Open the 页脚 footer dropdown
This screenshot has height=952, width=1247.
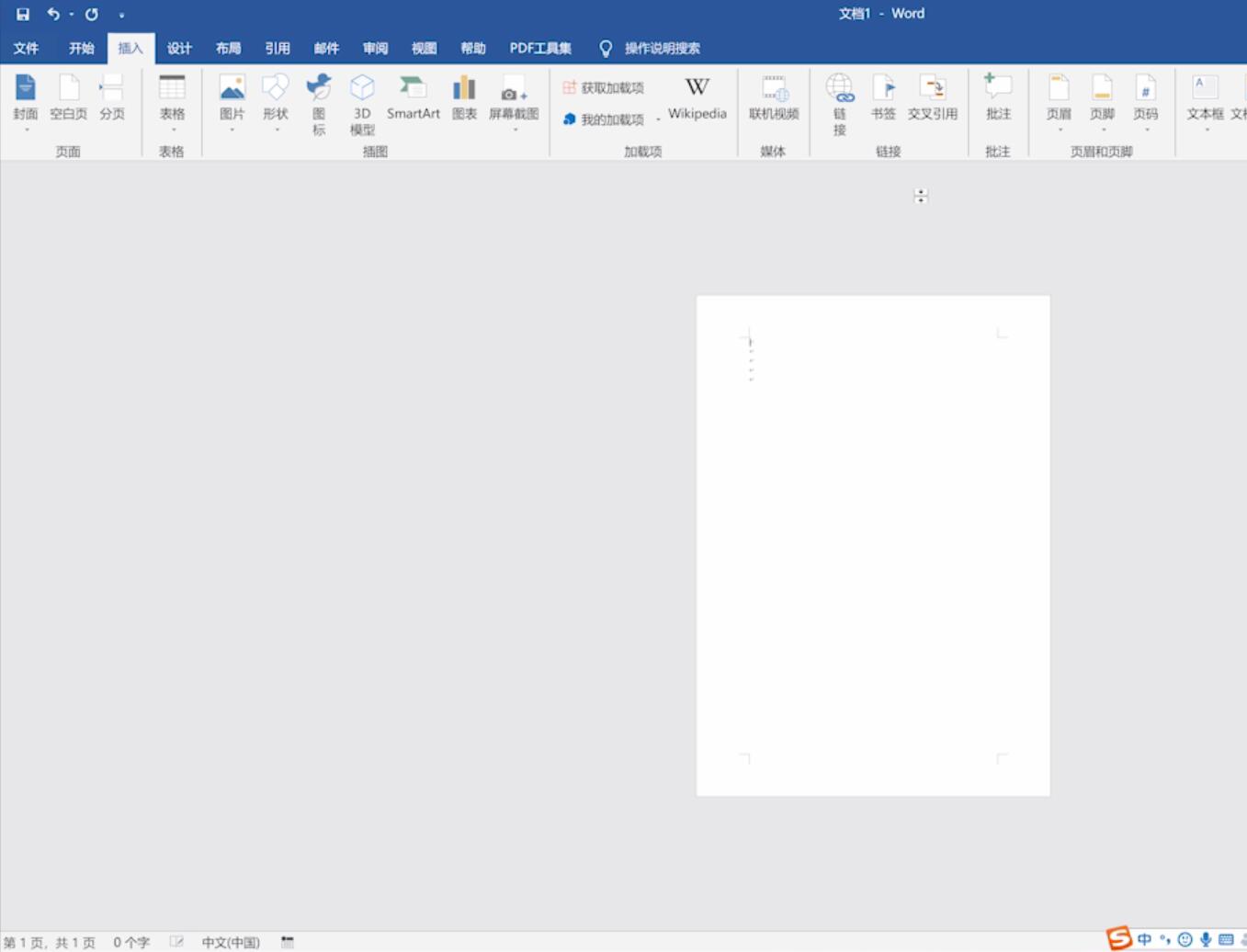[x=1103, y=103]
